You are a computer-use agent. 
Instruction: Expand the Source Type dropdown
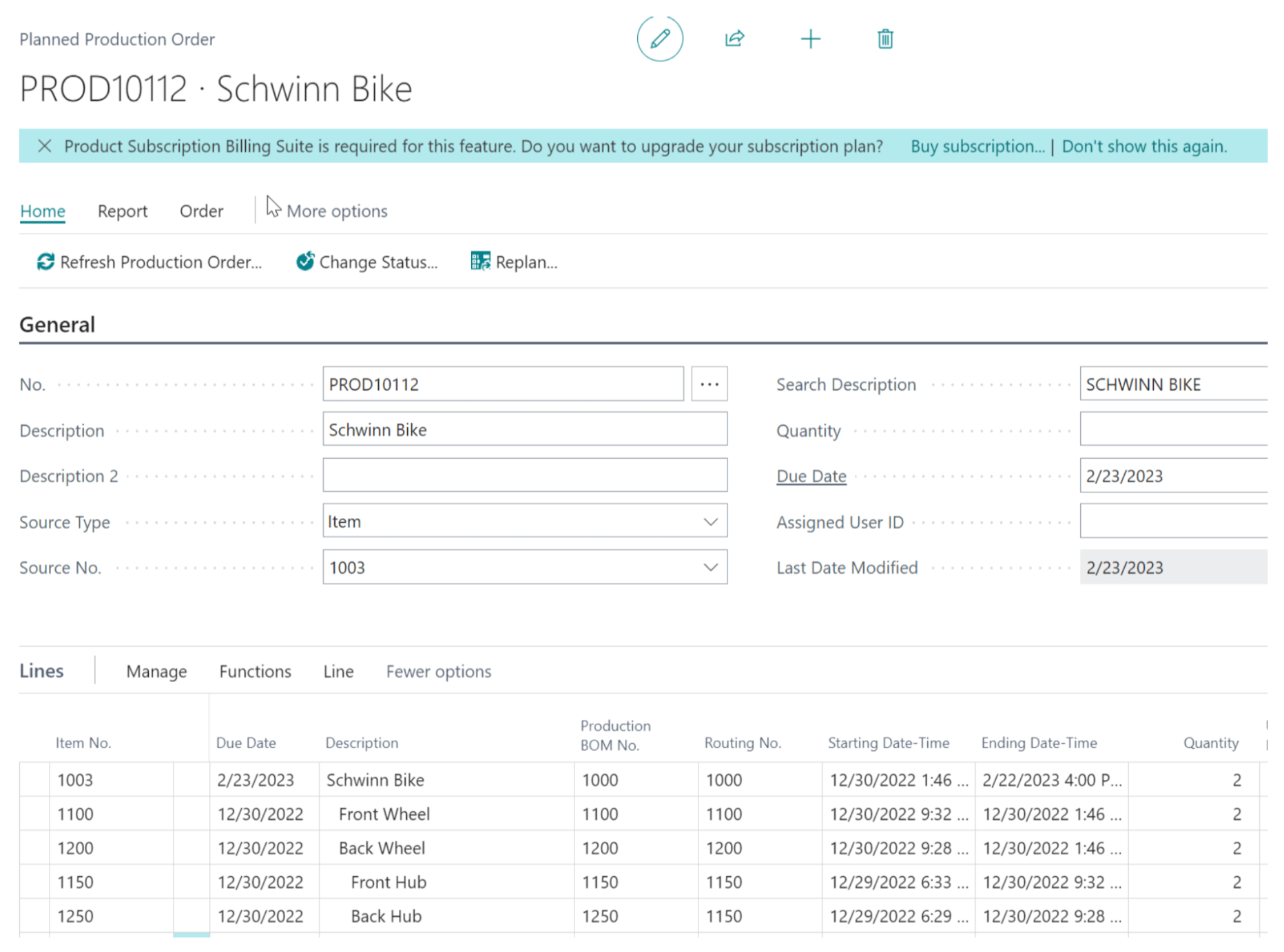710,521
